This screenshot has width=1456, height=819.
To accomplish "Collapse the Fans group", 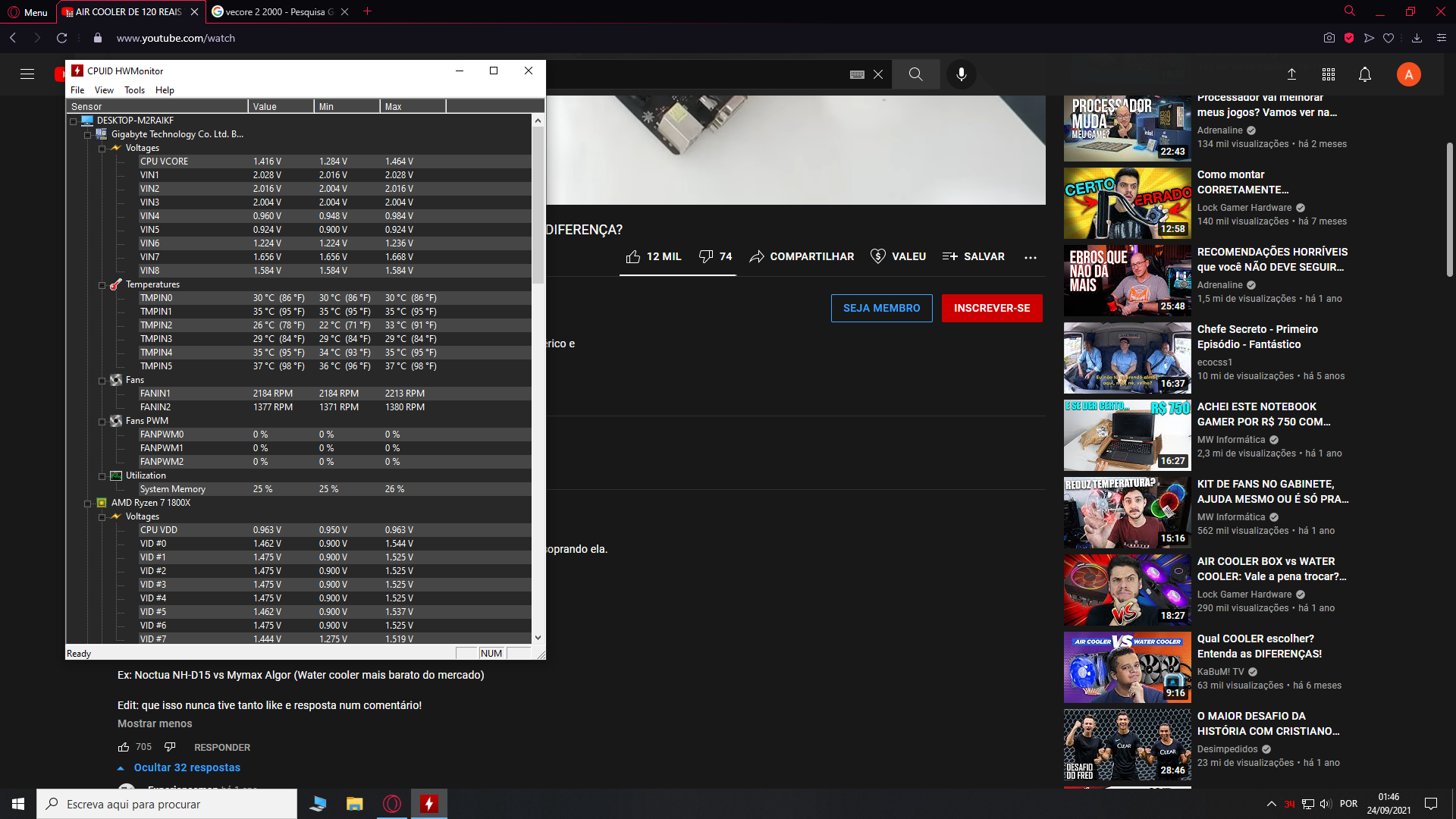I will (x=102, y=381).
